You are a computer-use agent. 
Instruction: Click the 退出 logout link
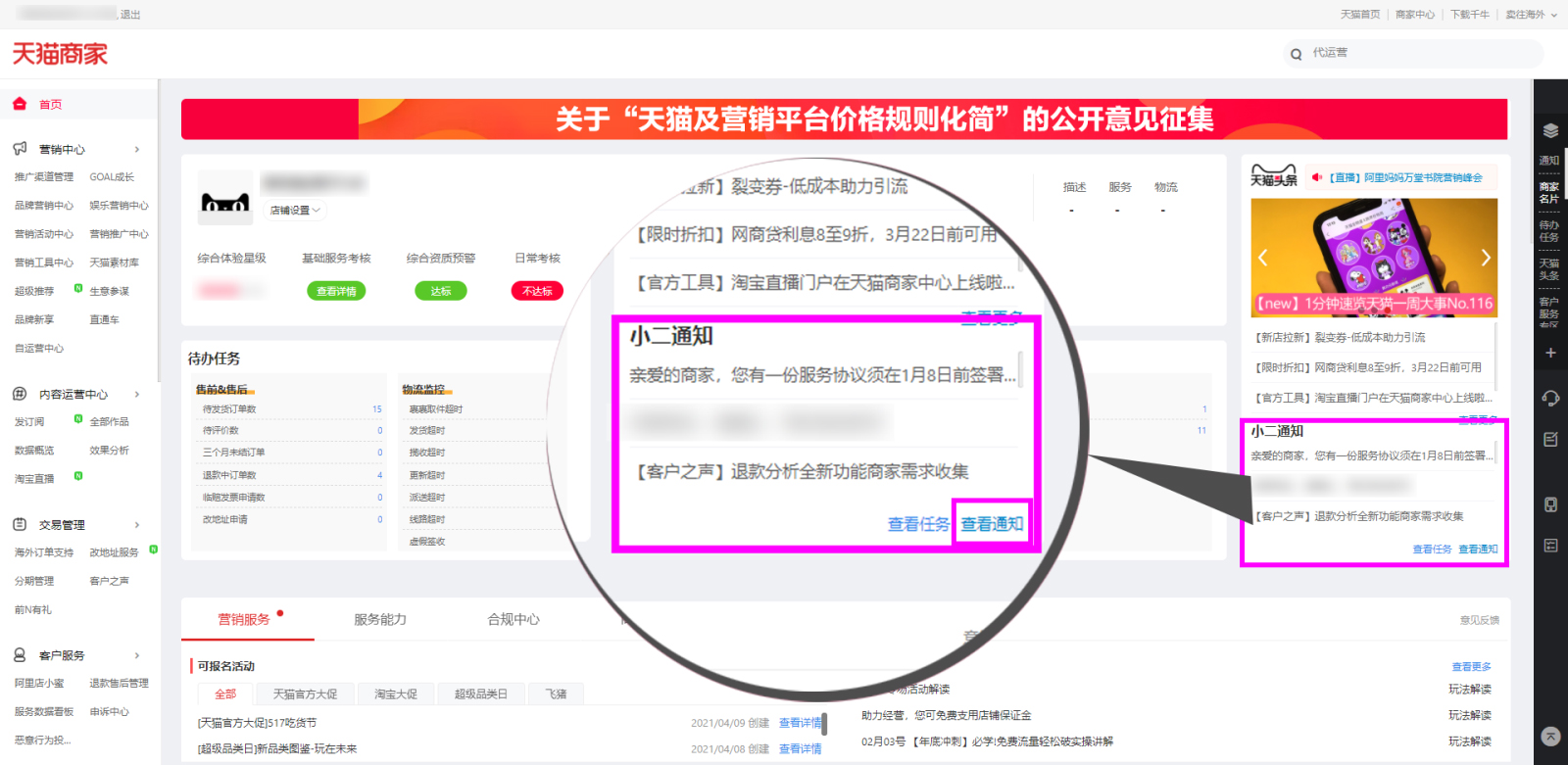pyautogui.click(x=130, y=15)
